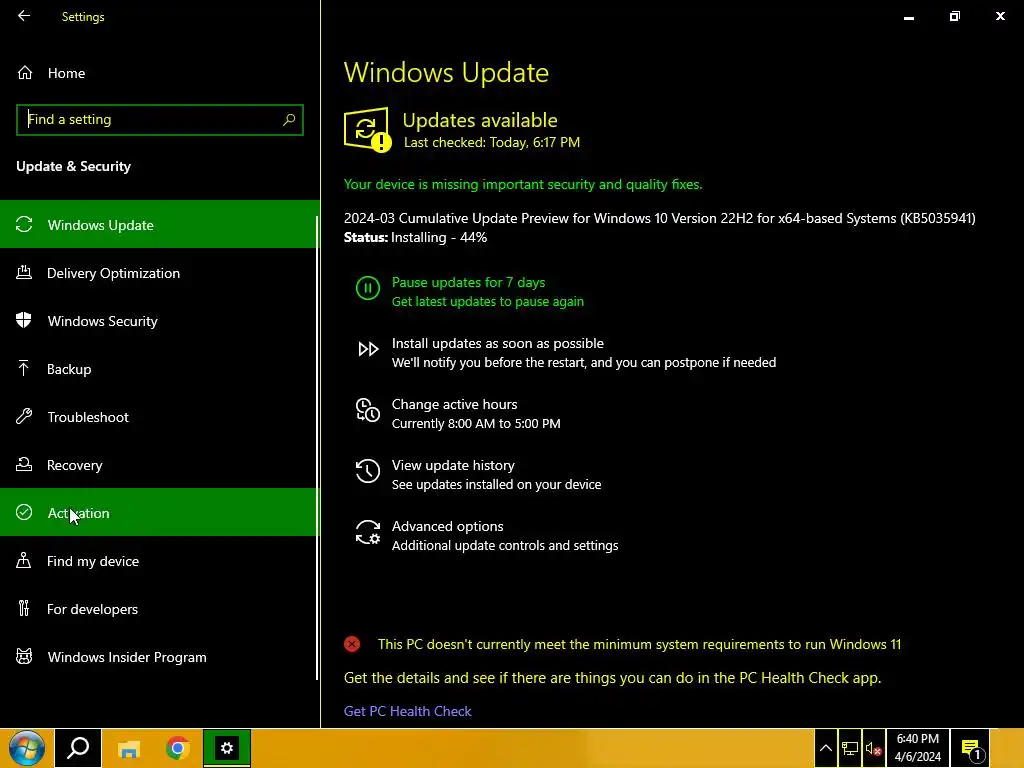This screenshot has width=1024, height=768.
Task: Click the Windows Update sync icon in sidebar
Action: pos(24,225)
